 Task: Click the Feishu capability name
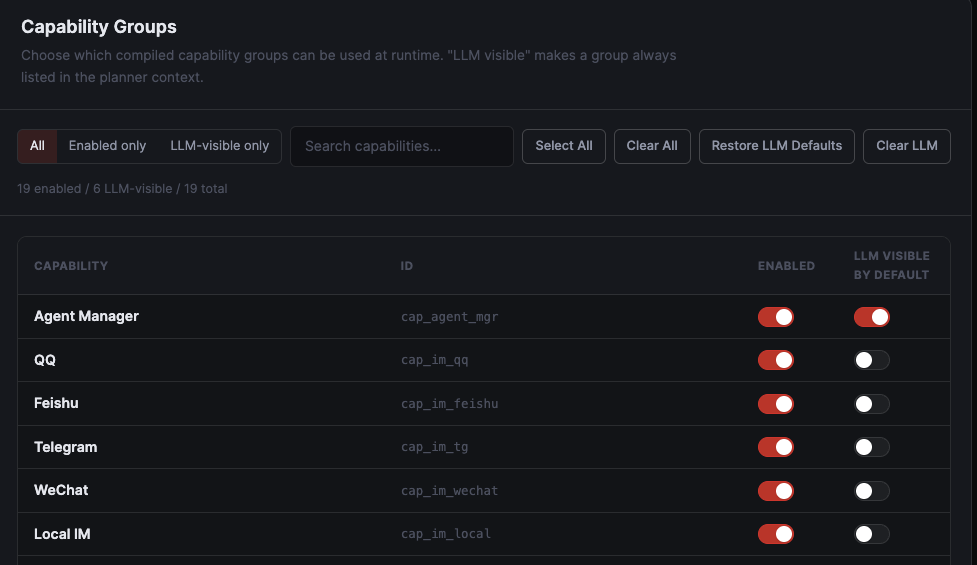[56, 403]
